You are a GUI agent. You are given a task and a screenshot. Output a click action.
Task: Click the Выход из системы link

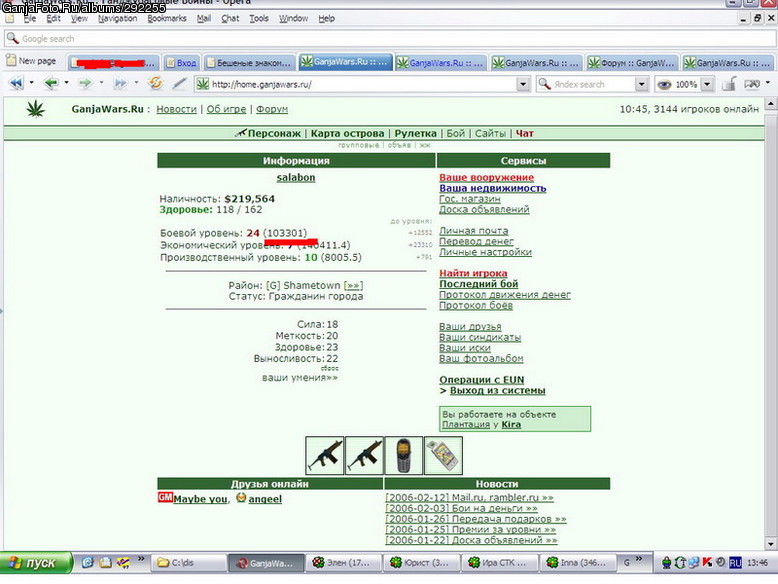497,390
